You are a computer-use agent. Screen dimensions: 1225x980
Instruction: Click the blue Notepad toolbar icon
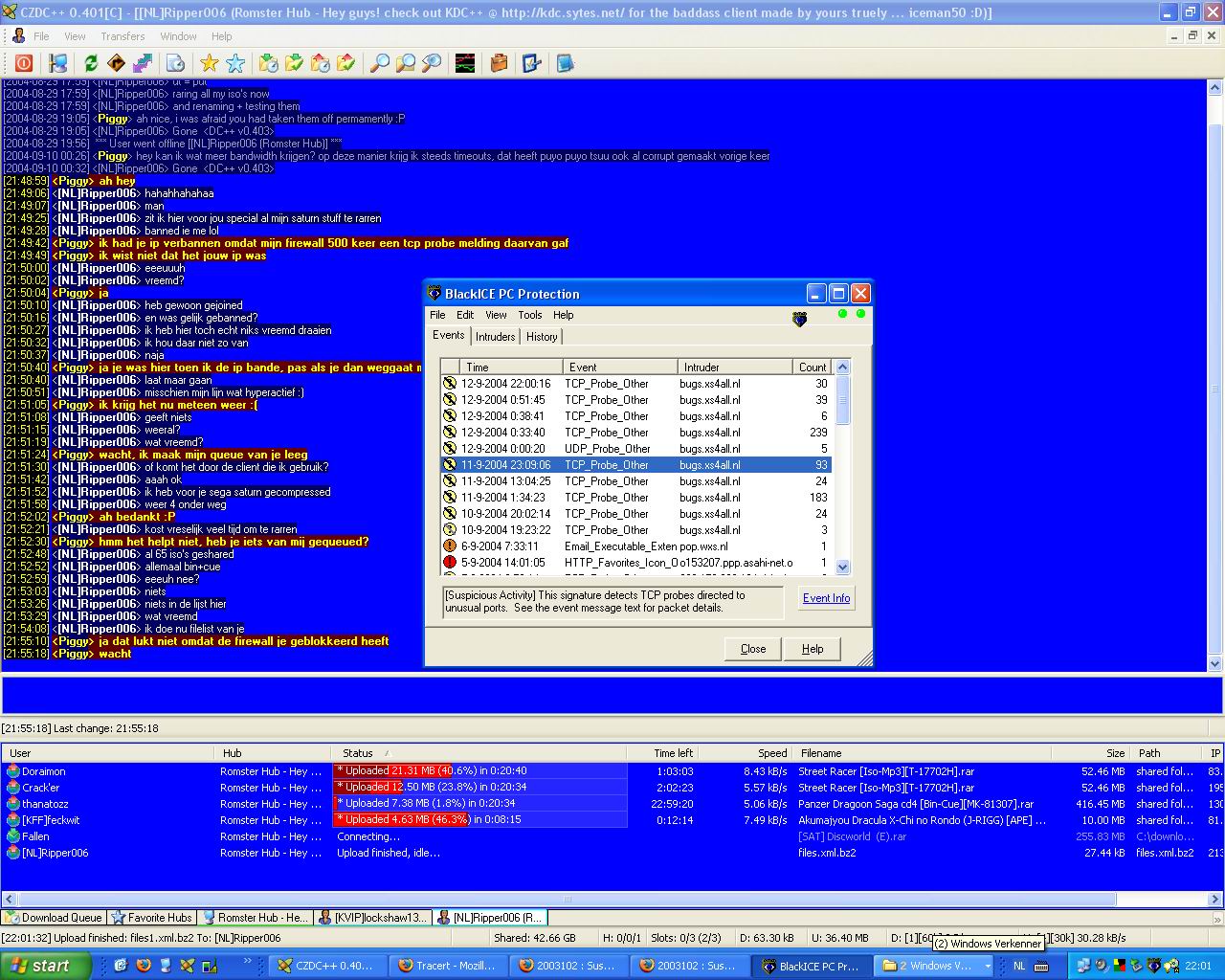[x=565, y=63]
